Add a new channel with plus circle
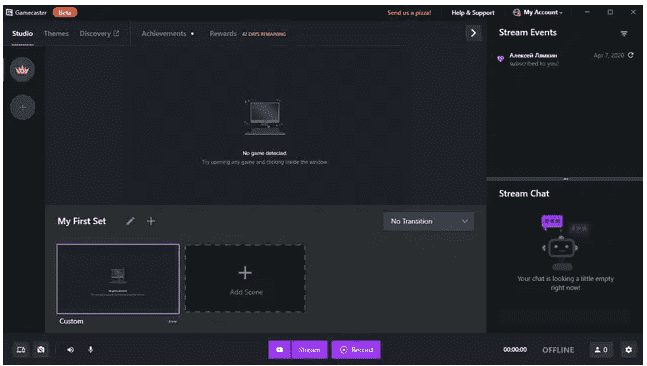 pos(22,107)
